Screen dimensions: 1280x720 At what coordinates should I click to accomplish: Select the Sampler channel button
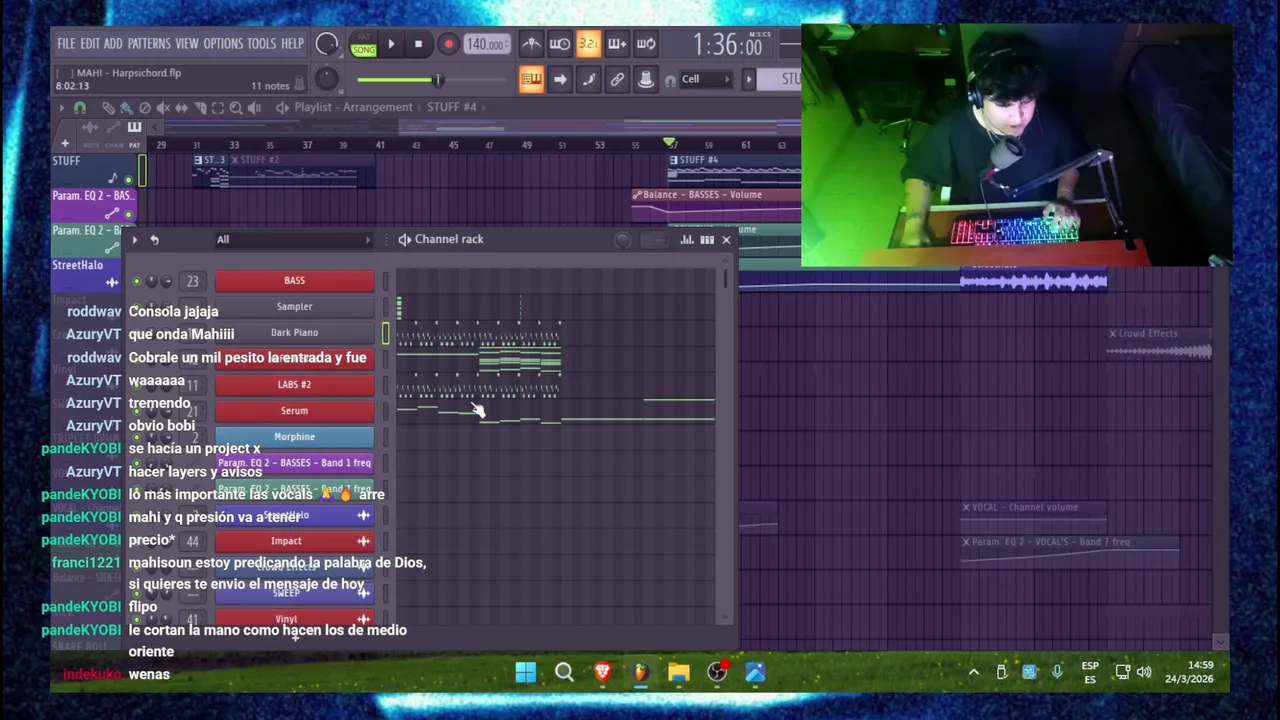(294, 307)
